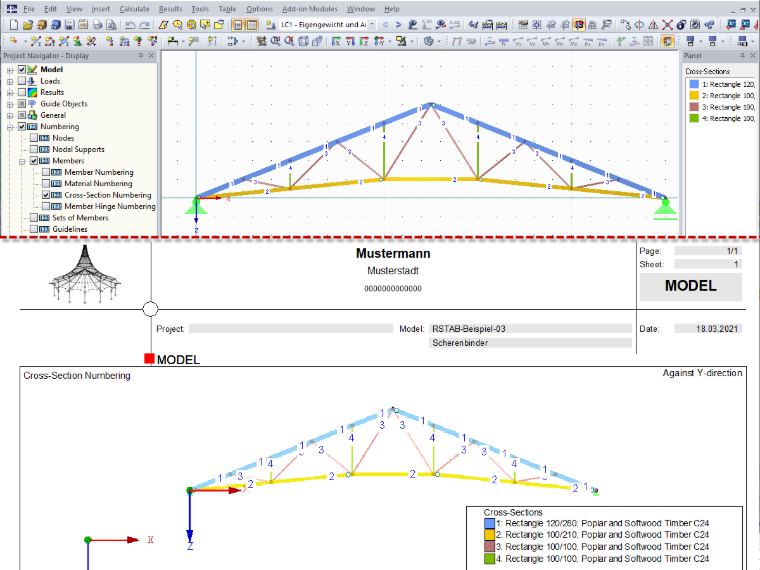The width and height of the screenshot is (760, 570).
Task: Click the highlighted move/copy view icon
Action: tap(579, 25)
